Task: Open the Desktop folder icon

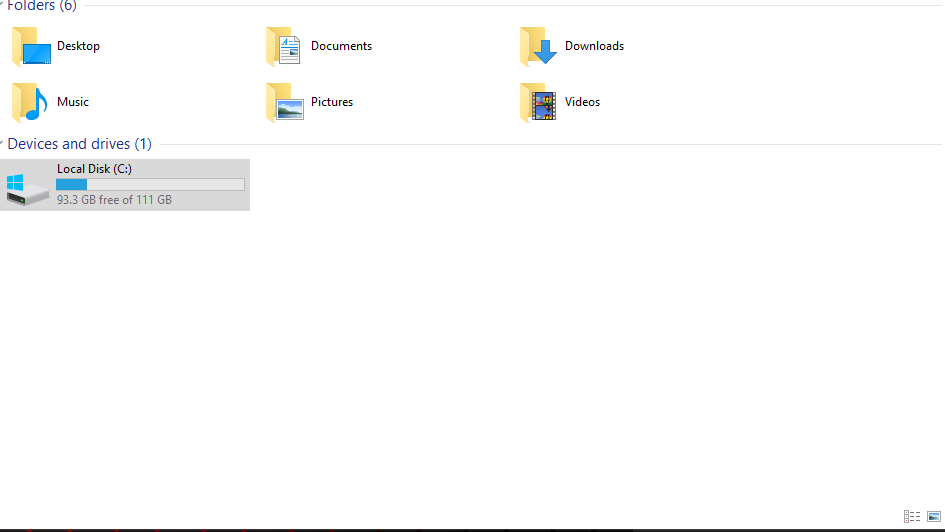Action: [x=31, y=46]
